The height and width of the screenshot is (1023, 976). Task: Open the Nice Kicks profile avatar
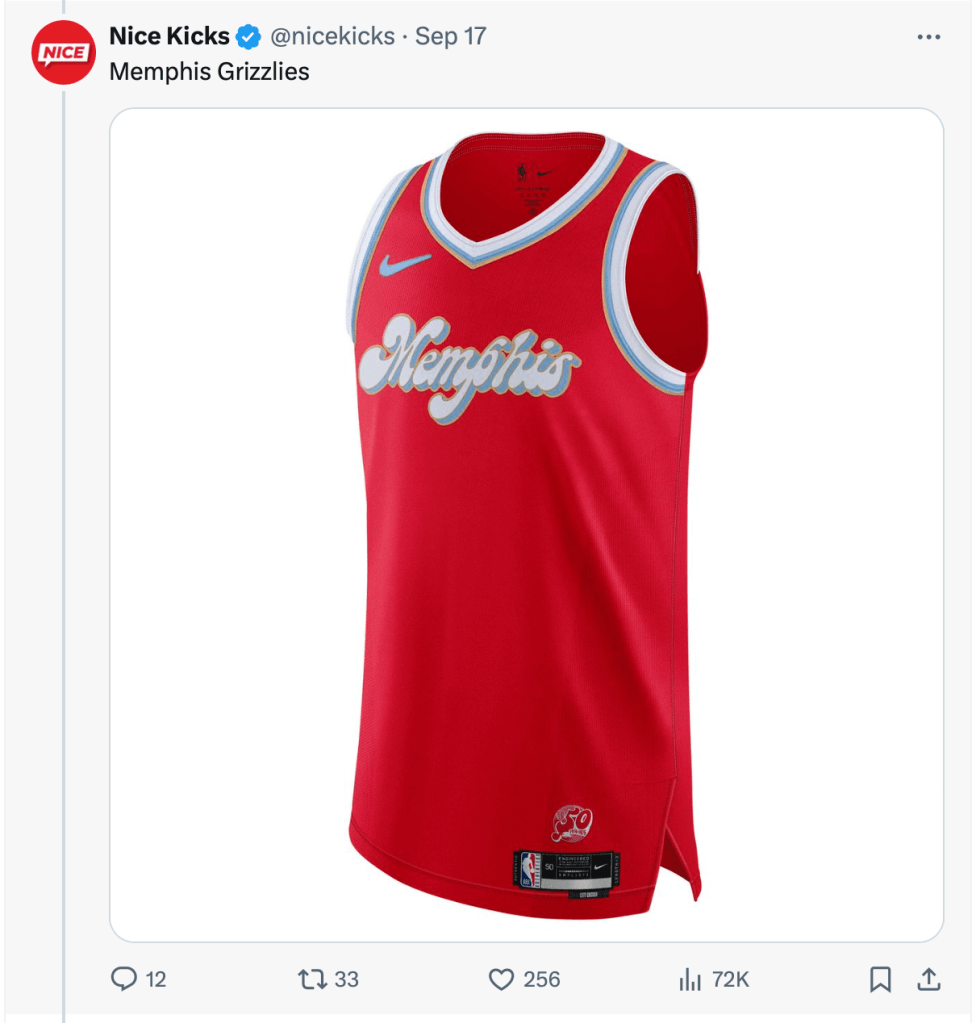[x=63, y=52]
